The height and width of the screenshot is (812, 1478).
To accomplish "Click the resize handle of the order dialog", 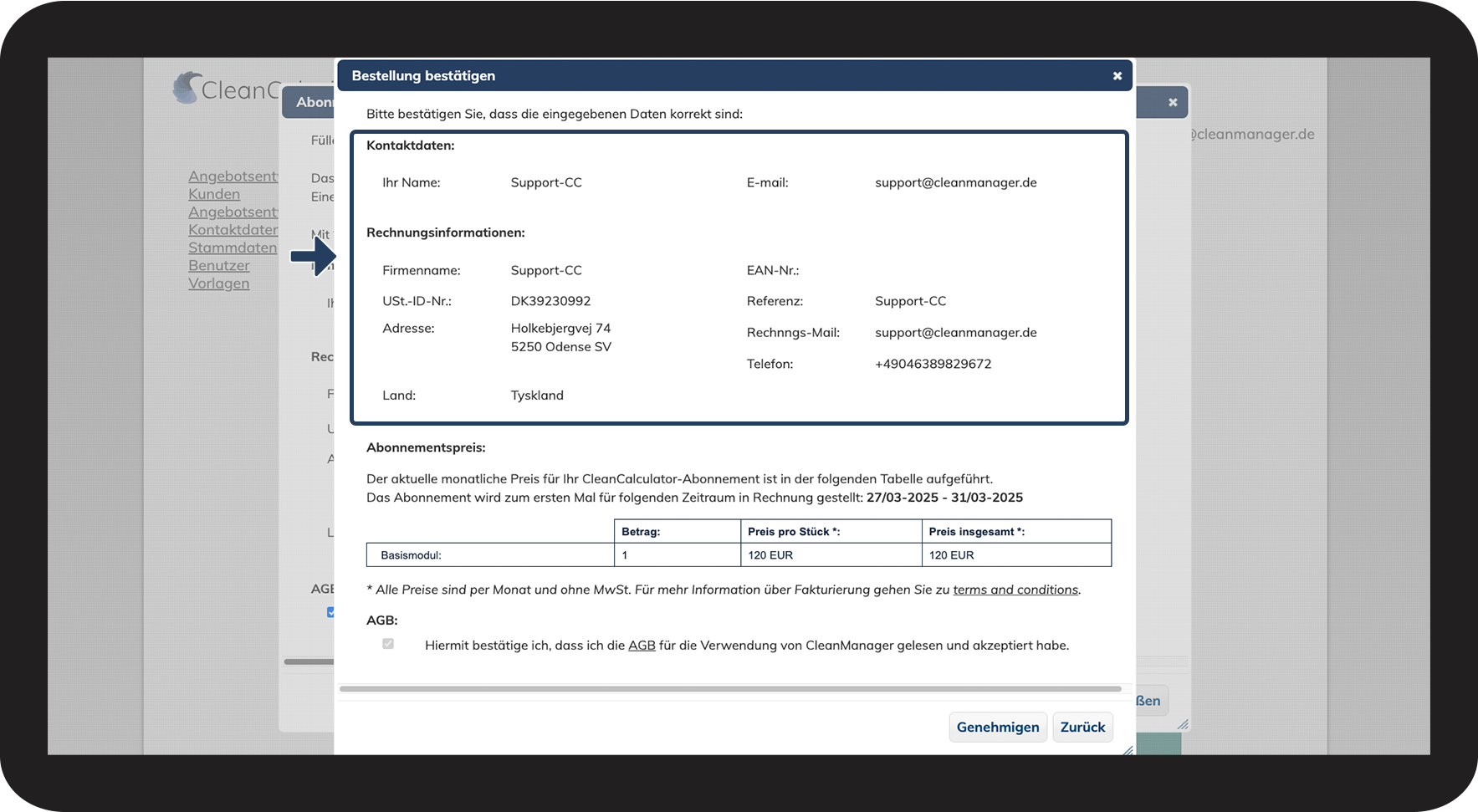I will point(1128,750).
